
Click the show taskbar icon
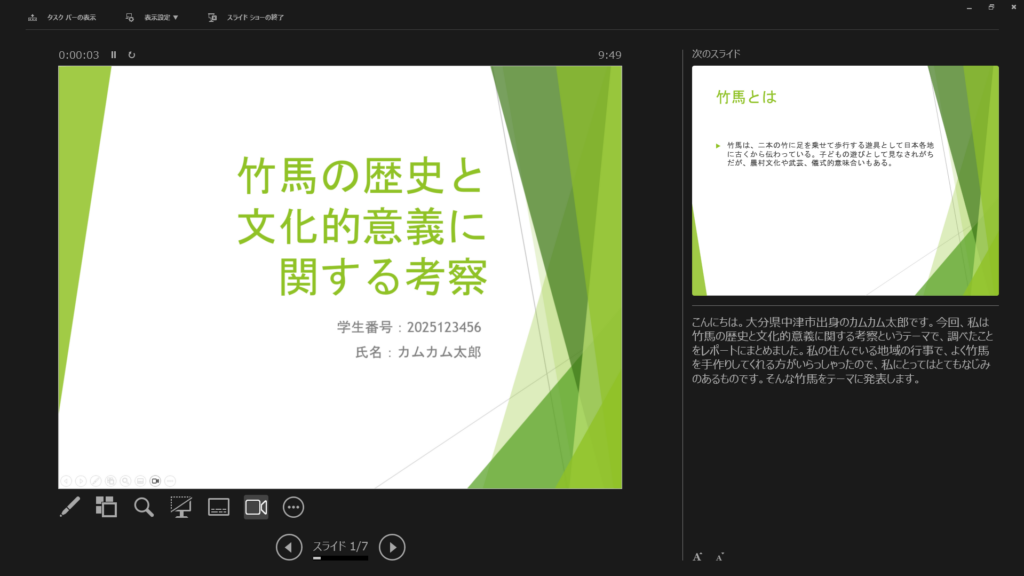tap(33, 18)
